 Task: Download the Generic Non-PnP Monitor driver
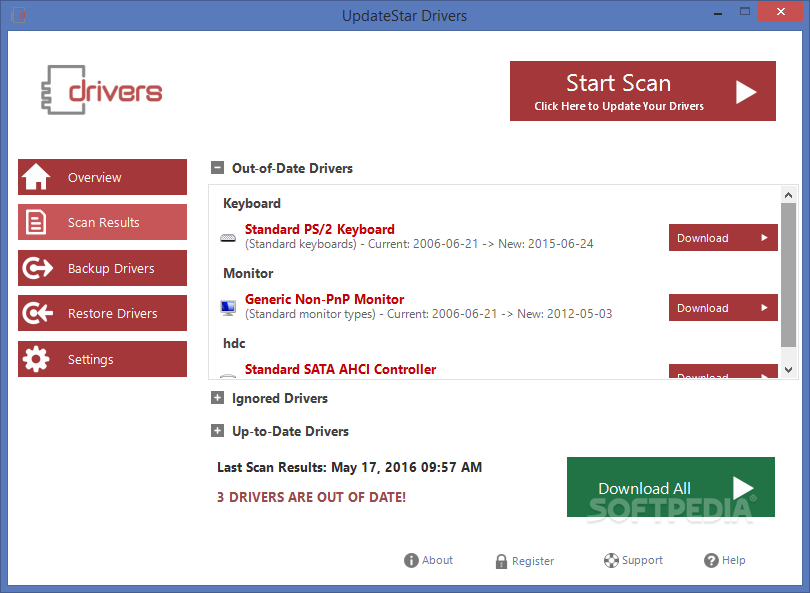point(723,308)
